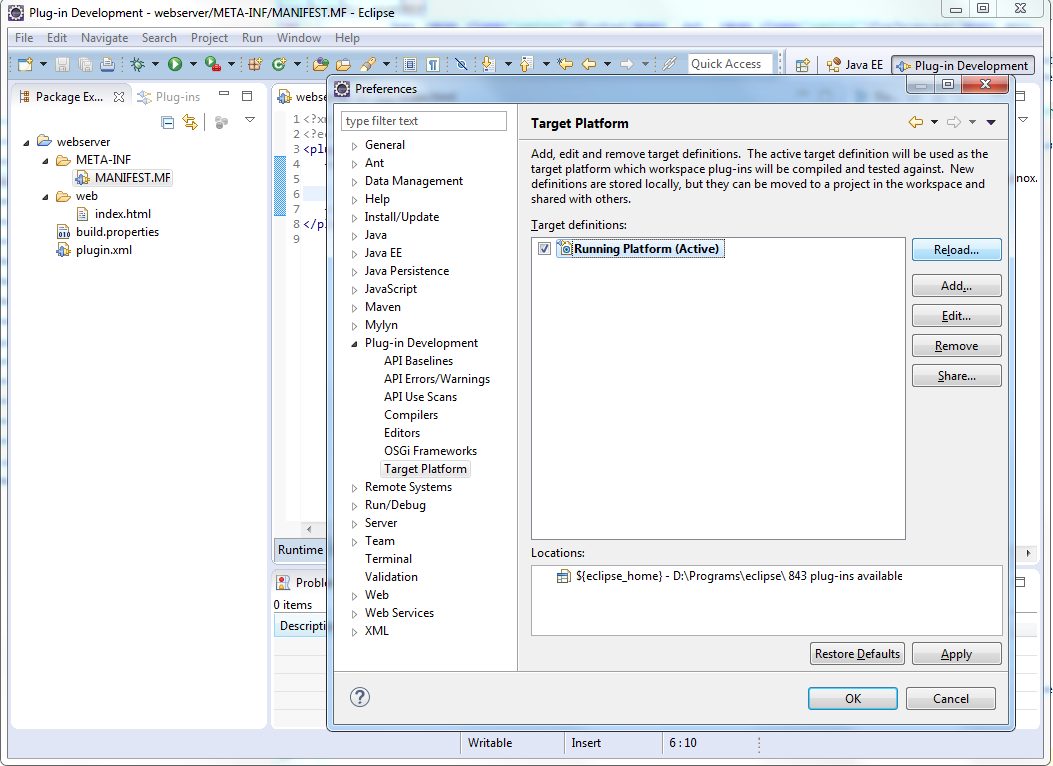1053x766 pixels.
Task: Switch to Plug-in Development perspective
Action: tap(963, 65)
